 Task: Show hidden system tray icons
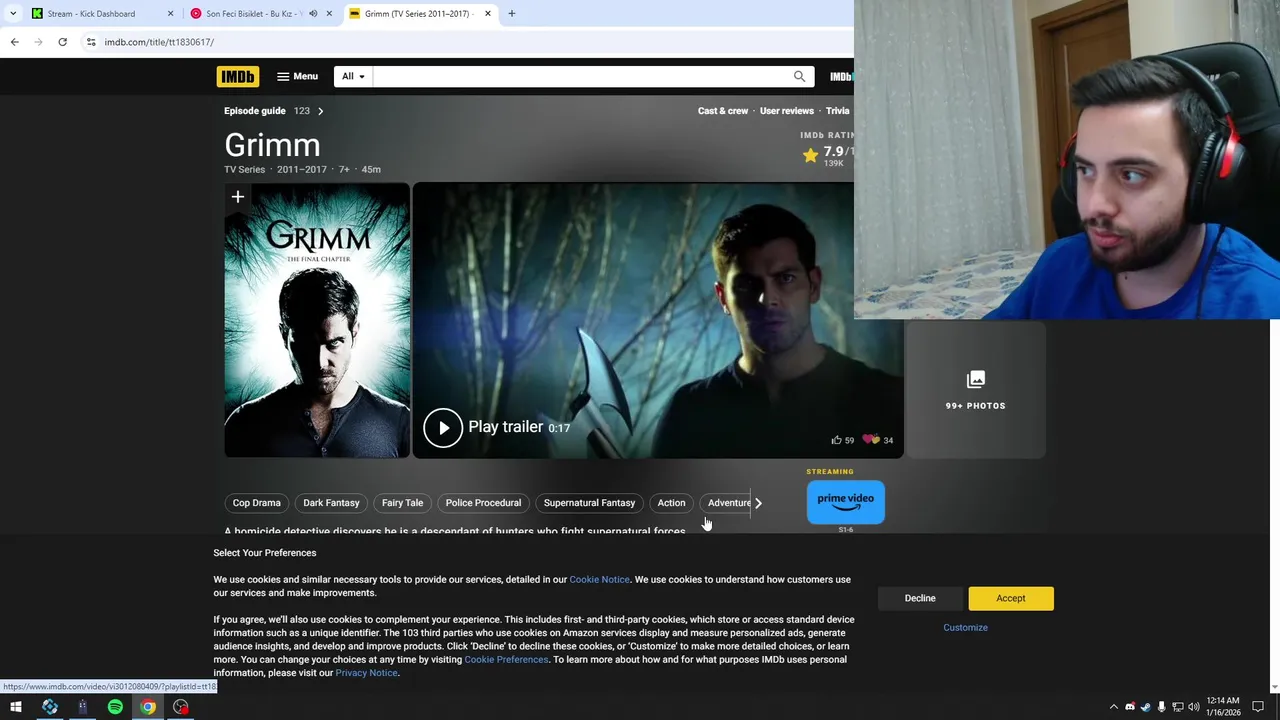(1113, 707)
